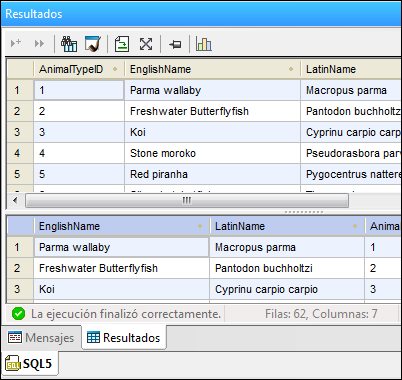Click the dotted splitter handle between the grids

[x=303, y=212]
